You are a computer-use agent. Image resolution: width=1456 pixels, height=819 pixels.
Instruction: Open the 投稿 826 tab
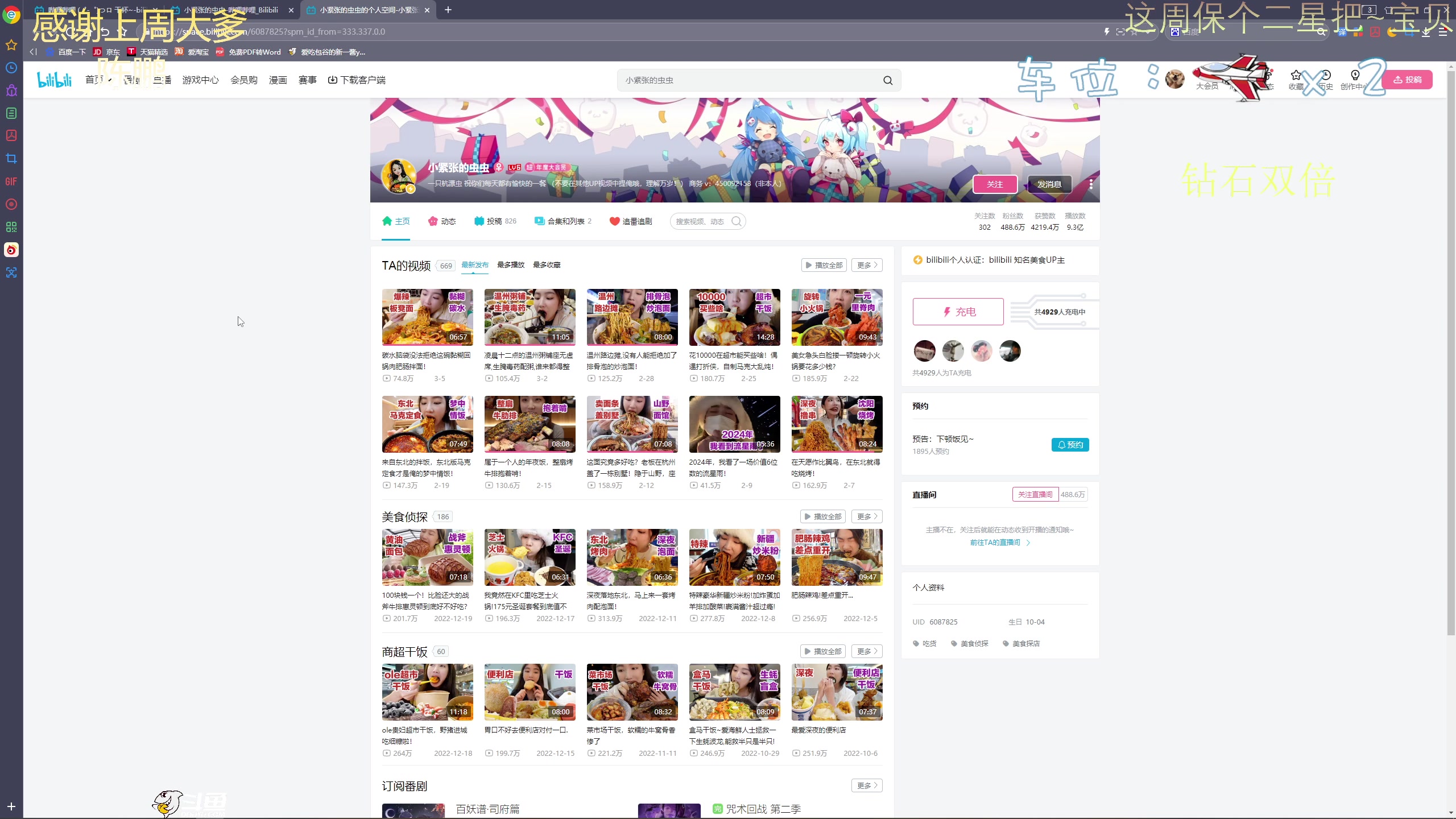click(495, 221)
